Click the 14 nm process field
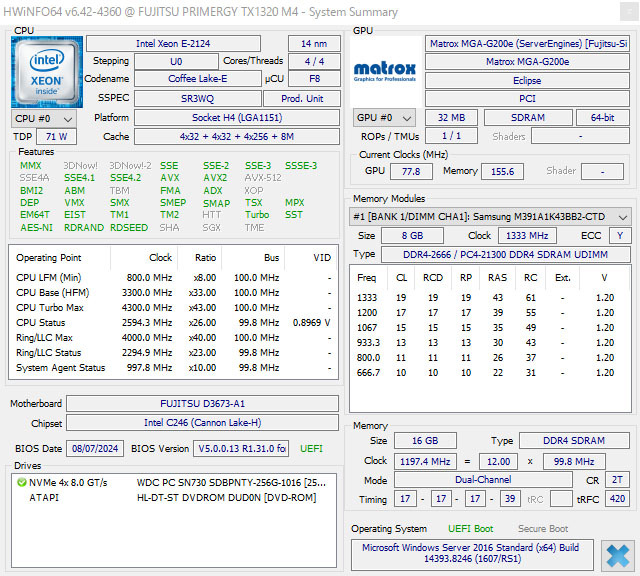Screen dimensions: 640x576 314,44
